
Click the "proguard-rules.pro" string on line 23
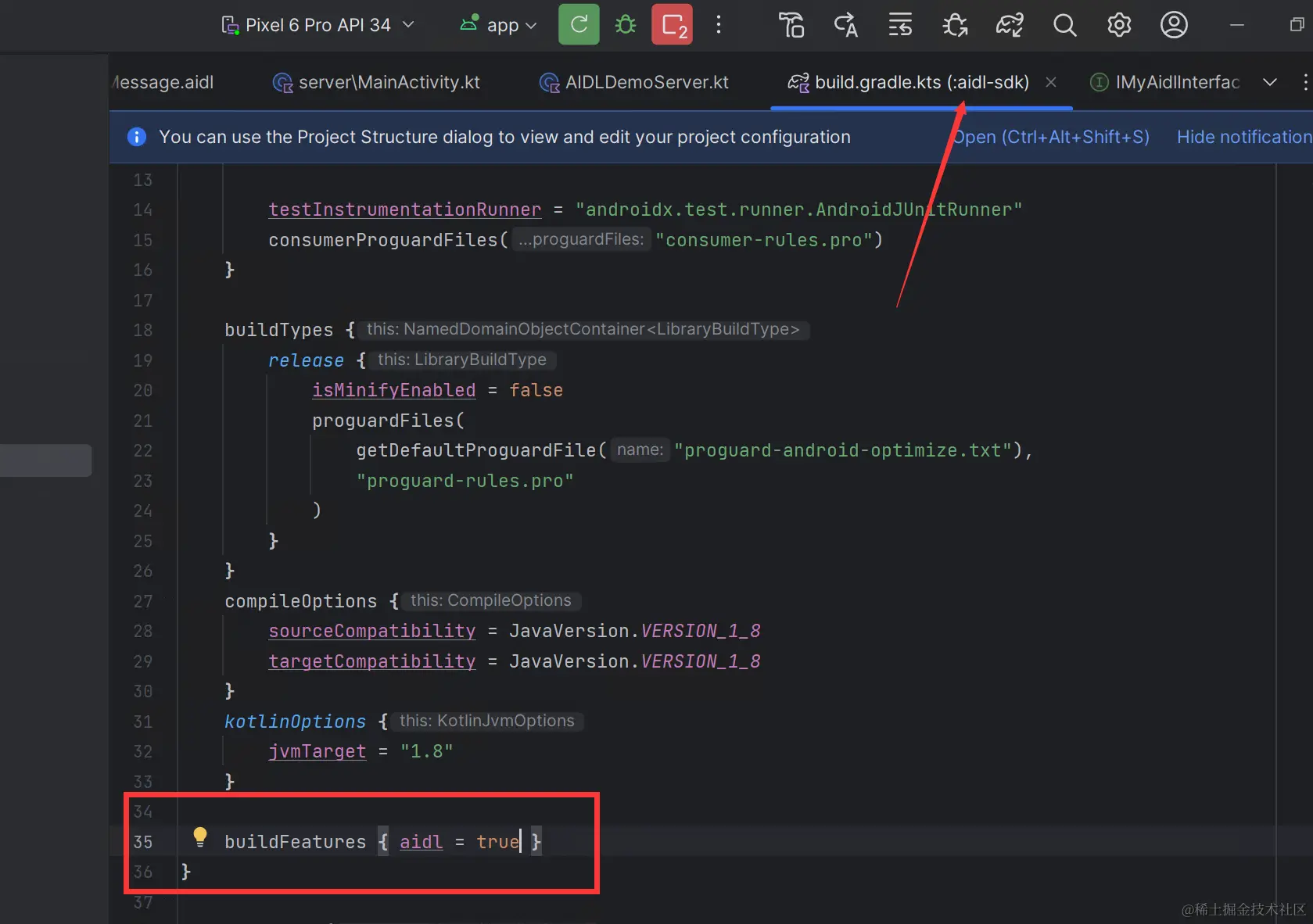click(465, 481)
